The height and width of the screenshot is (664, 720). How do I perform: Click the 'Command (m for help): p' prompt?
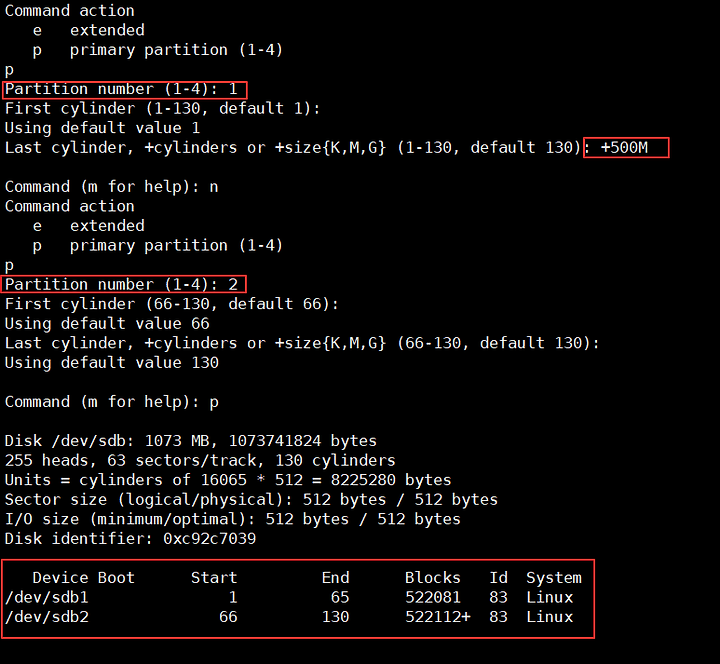pos(112,402)
